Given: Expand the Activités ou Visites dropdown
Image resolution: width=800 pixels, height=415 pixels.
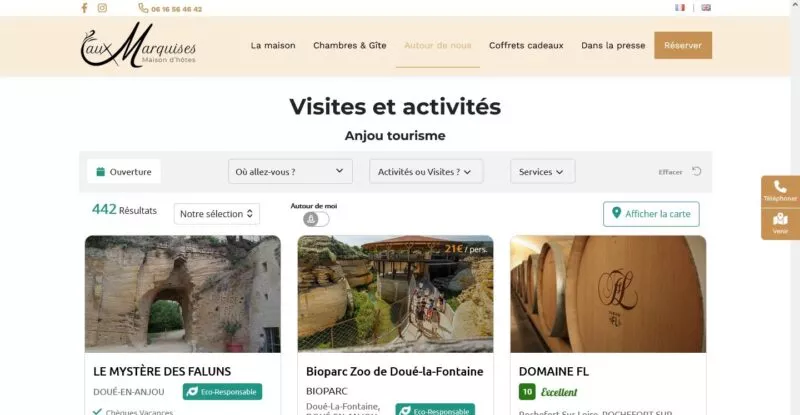Looking at the screenshot, I should (426, 171).
